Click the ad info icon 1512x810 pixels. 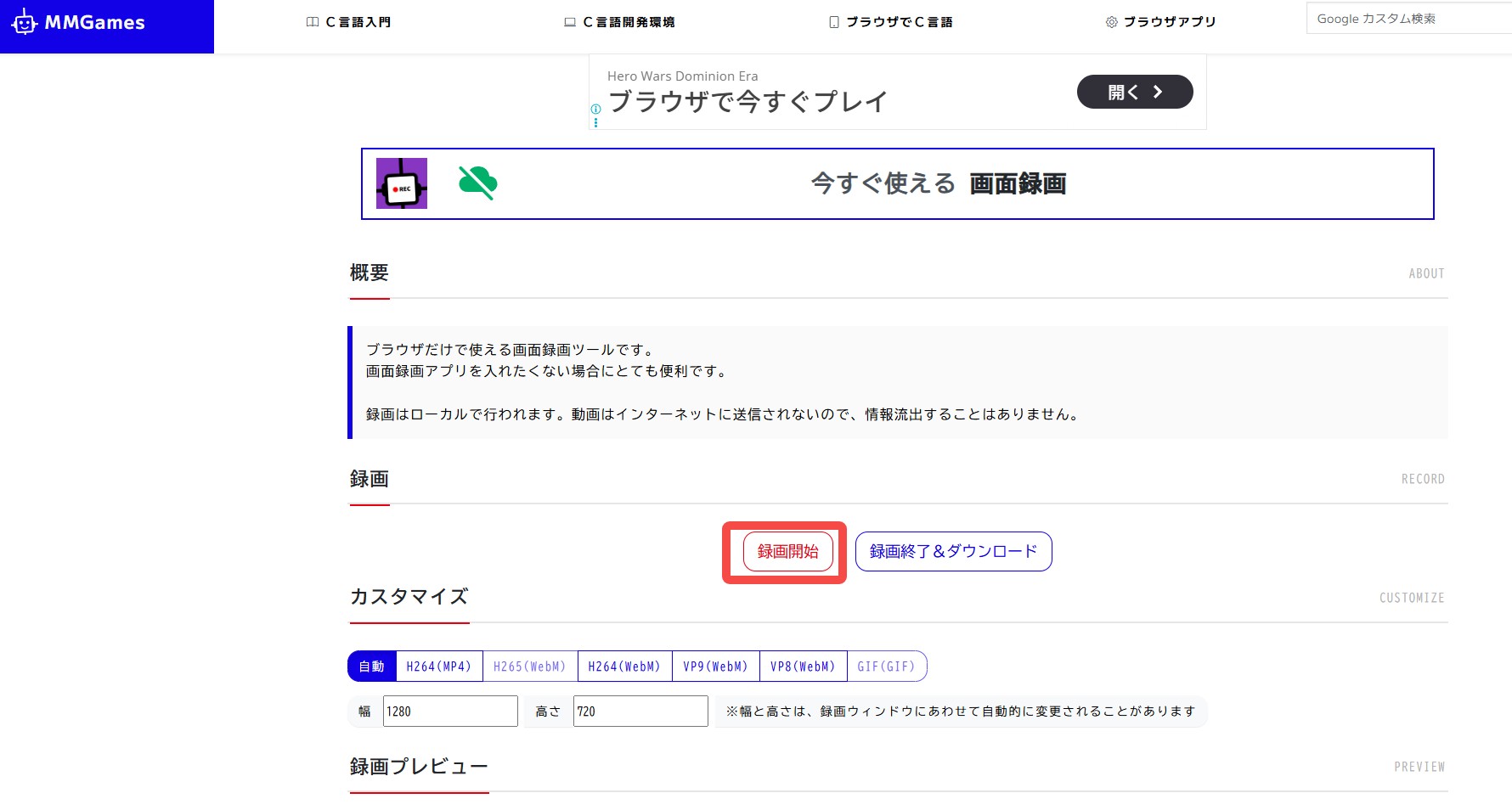pyautogui.click(x=595, y=109)
